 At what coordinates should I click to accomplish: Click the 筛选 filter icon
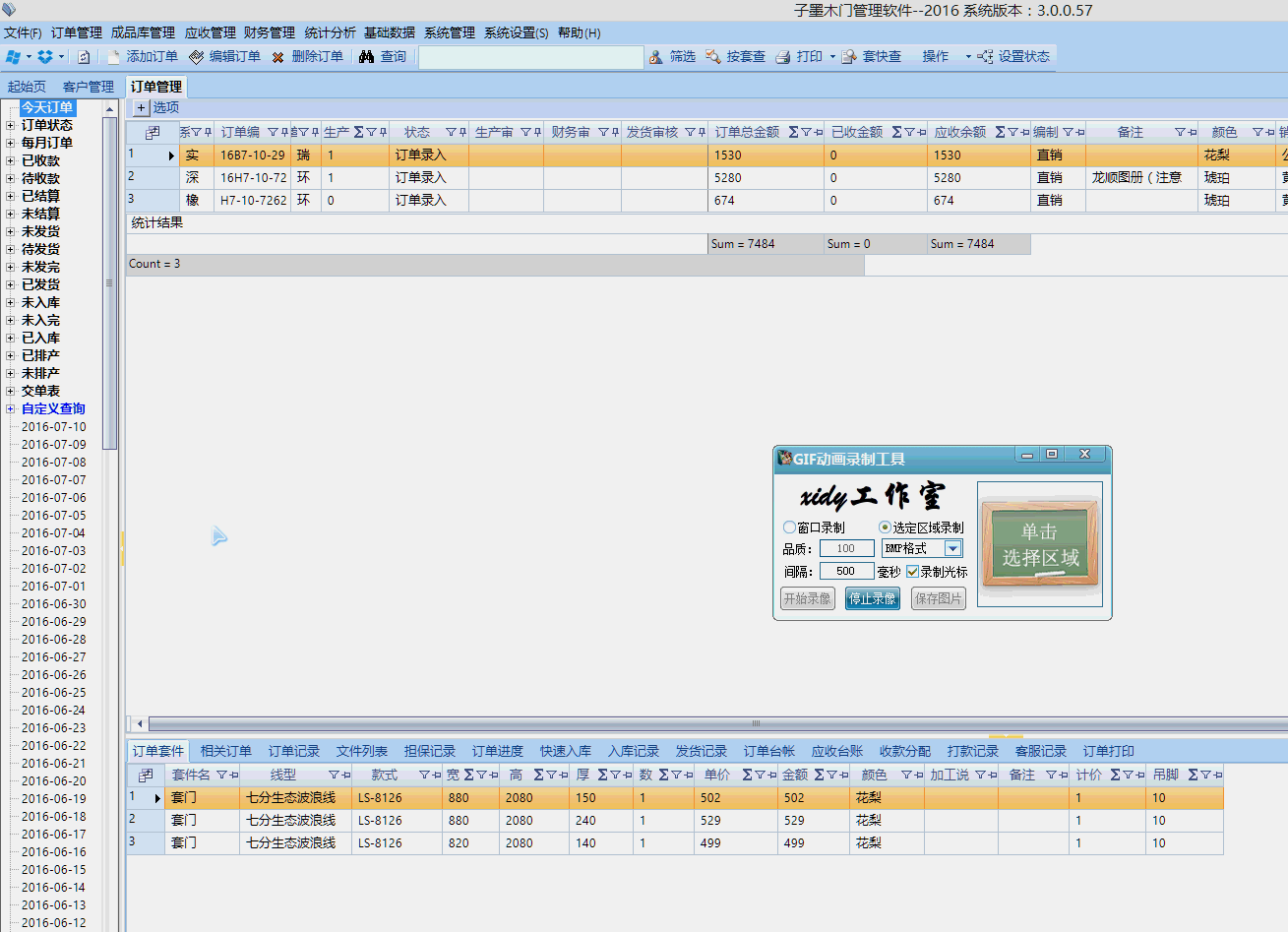[x=656, y=57]
